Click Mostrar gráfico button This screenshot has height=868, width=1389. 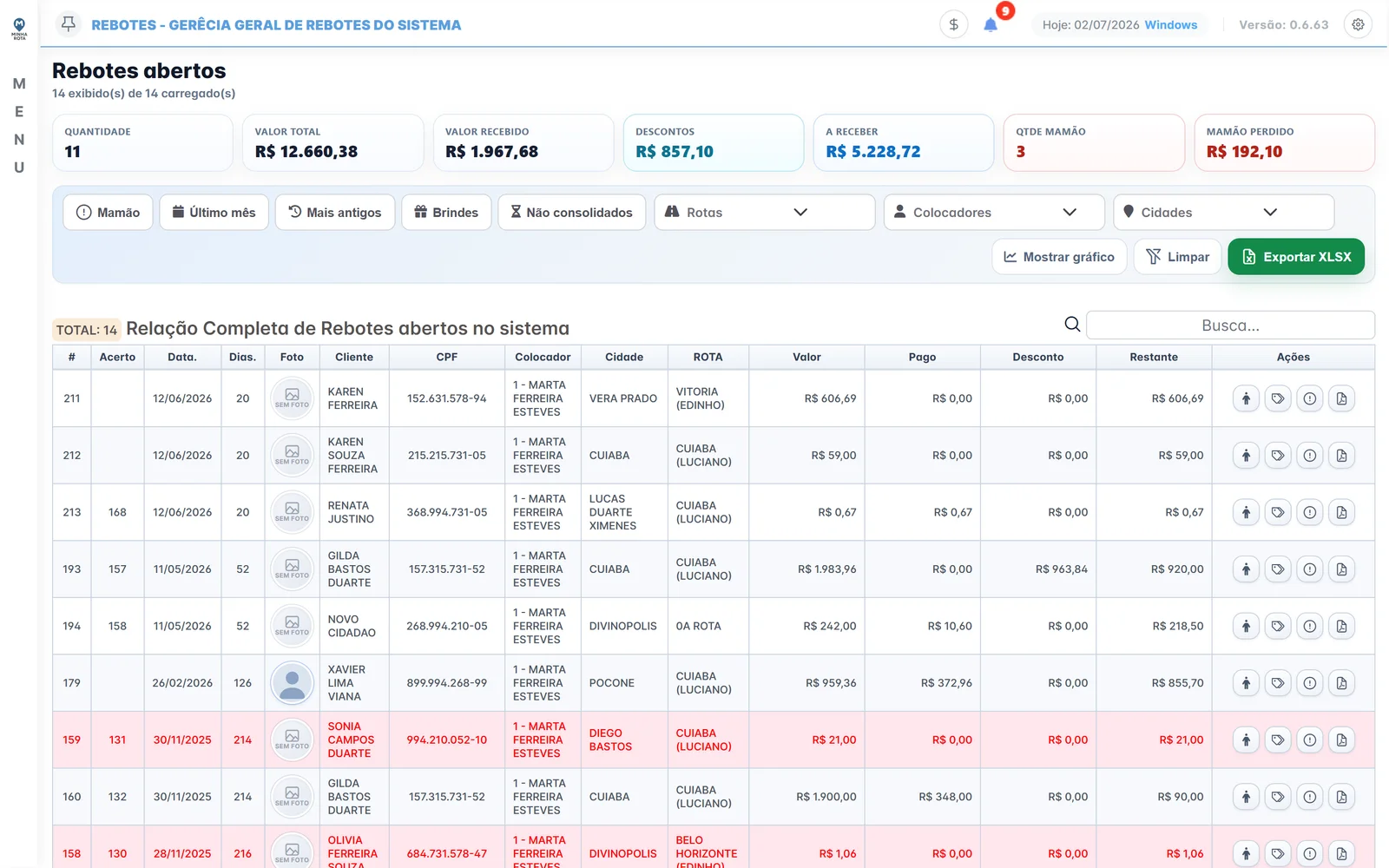[x=1059, y=257]
